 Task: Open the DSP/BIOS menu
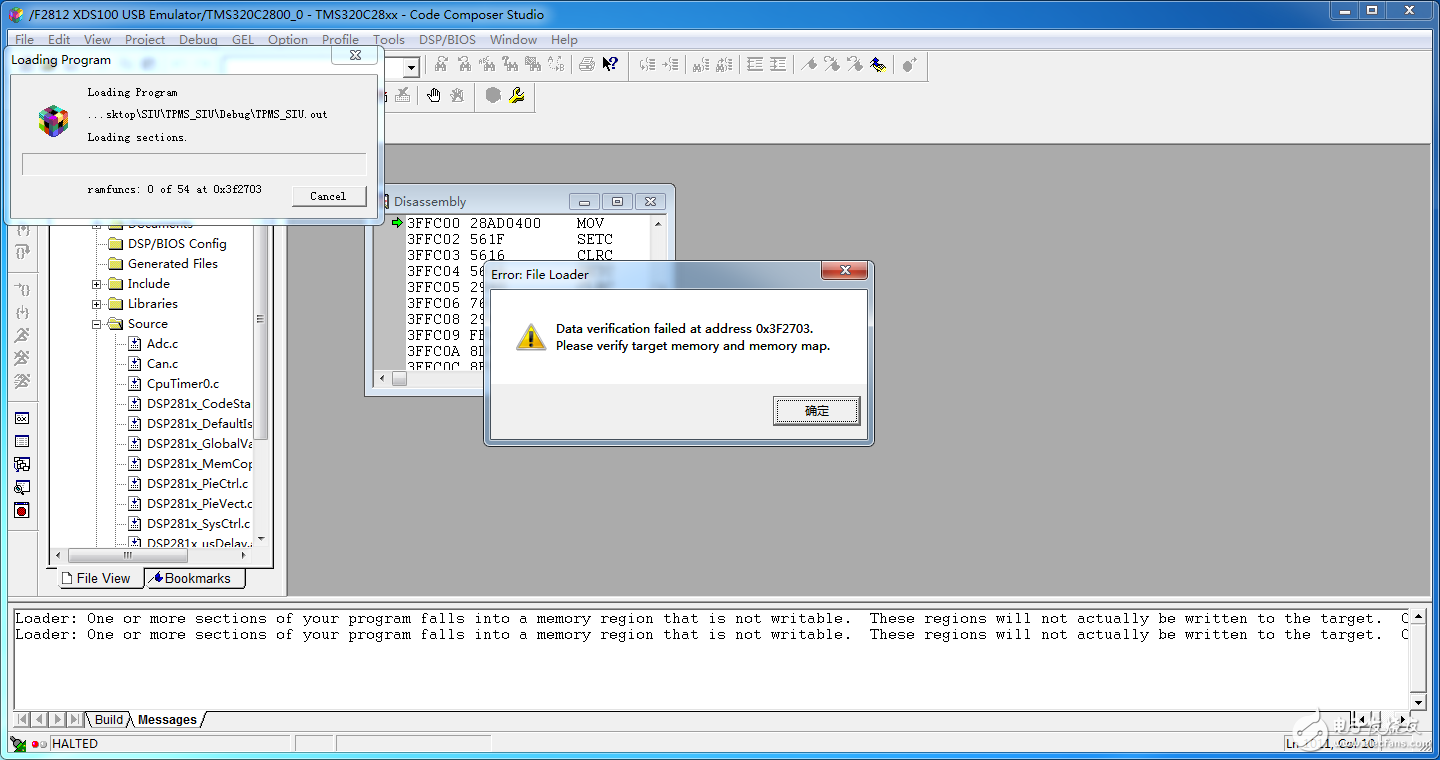click(448, 40)
